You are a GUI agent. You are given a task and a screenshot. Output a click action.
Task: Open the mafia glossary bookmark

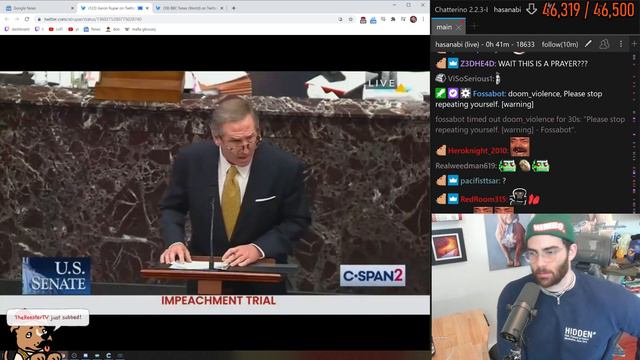coord(140,29)
